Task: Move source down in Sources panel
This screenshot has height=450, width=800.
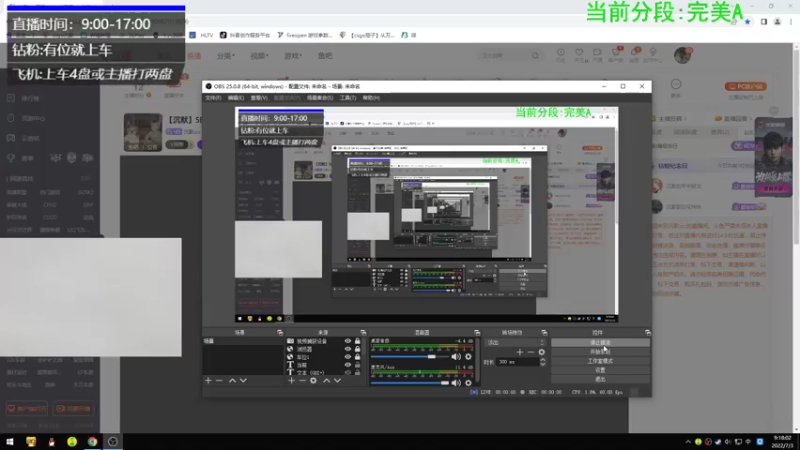Action: click(x=338, y=381)
